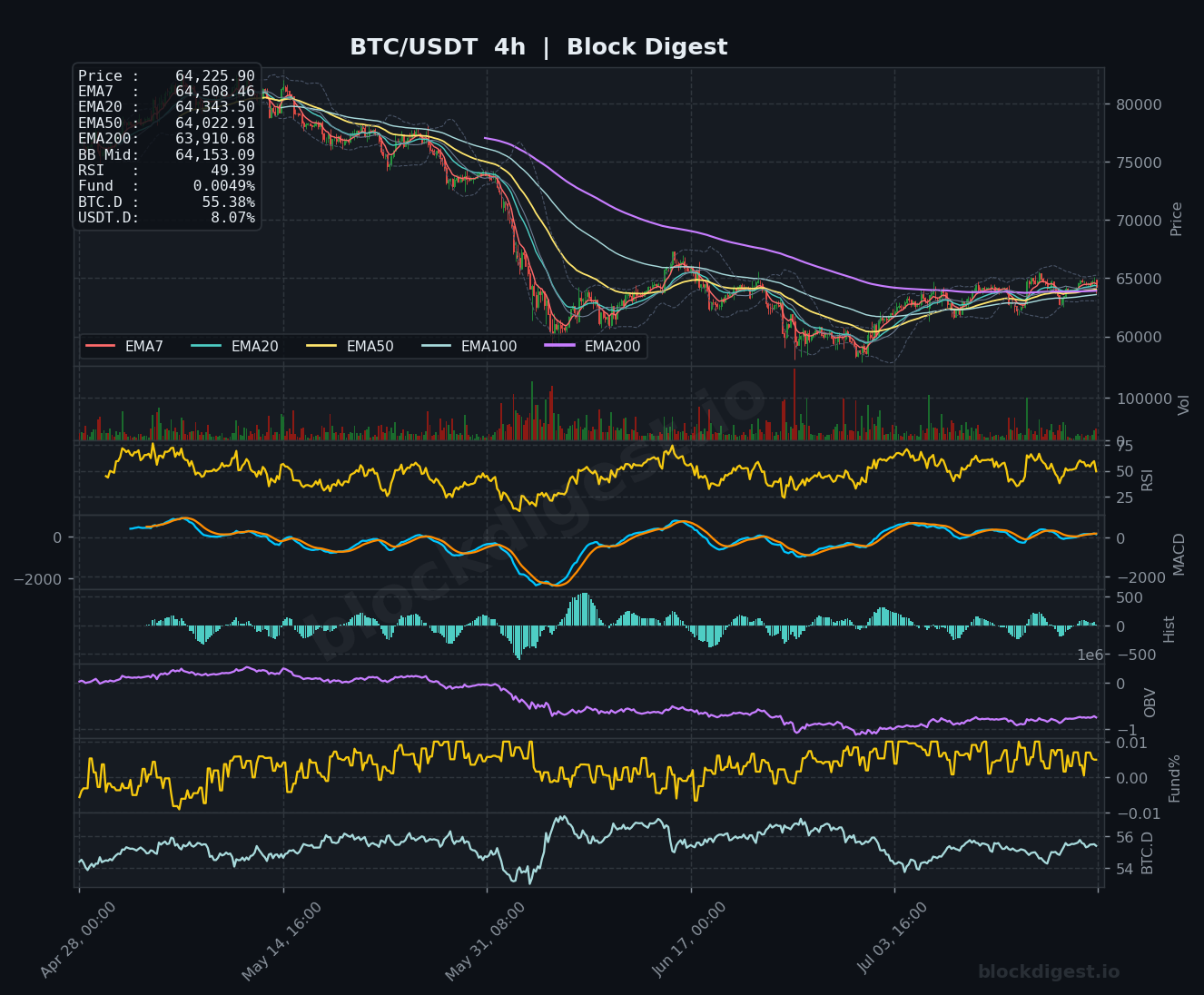
Task: Select the "USDT.D: 8.07%" stats row
Action: 166,218
